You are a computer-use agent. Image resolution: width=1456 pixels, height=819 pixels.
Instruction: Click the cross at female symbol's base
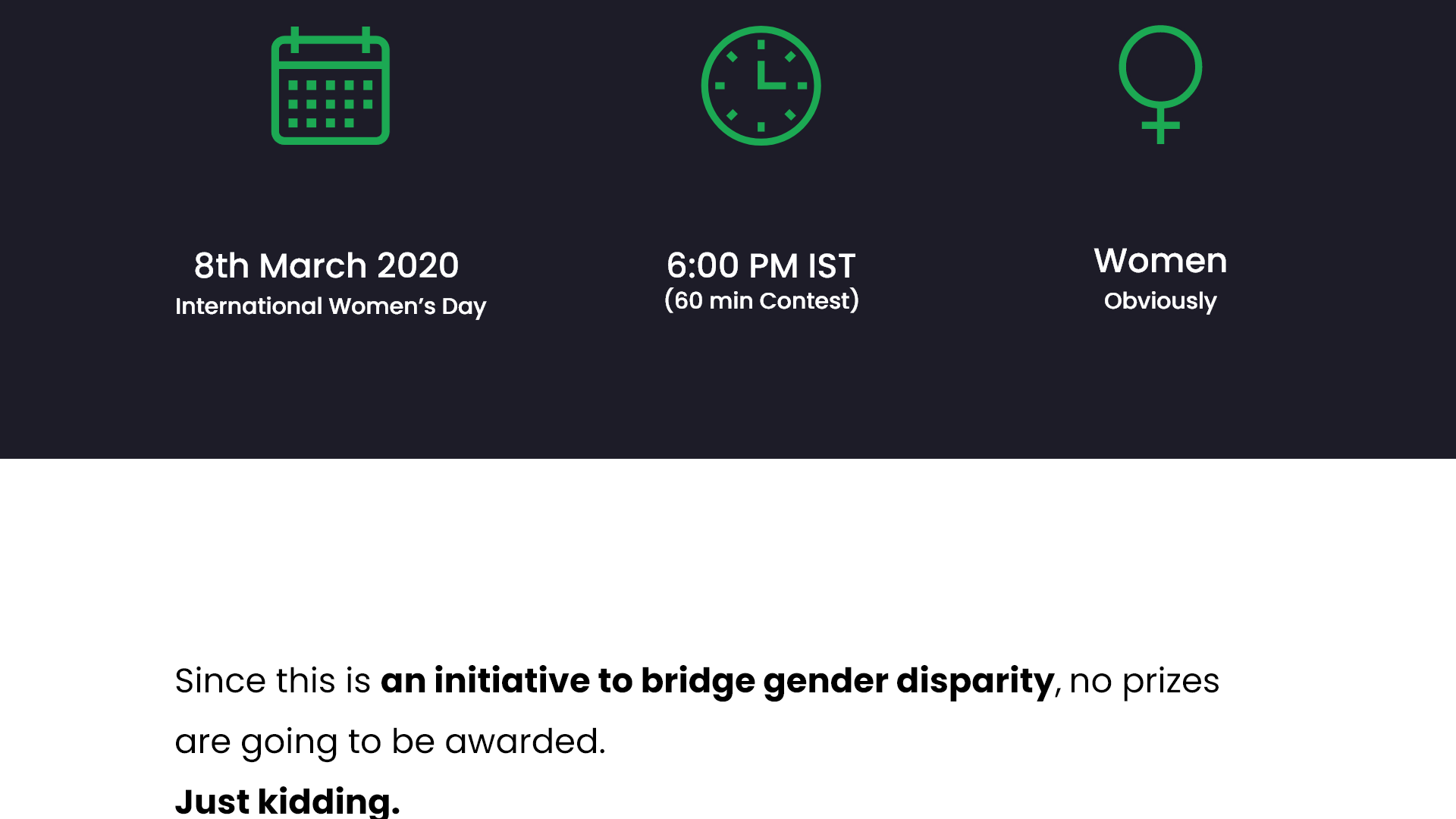point(1160,126)
